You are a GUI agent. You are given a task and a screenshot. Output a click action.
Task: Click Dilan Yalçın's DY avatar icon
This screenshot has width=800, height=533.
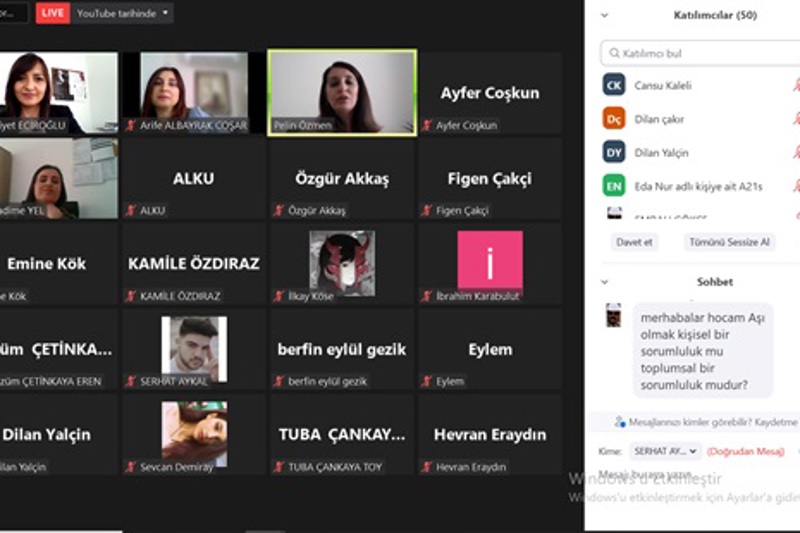tap(614, 152)
